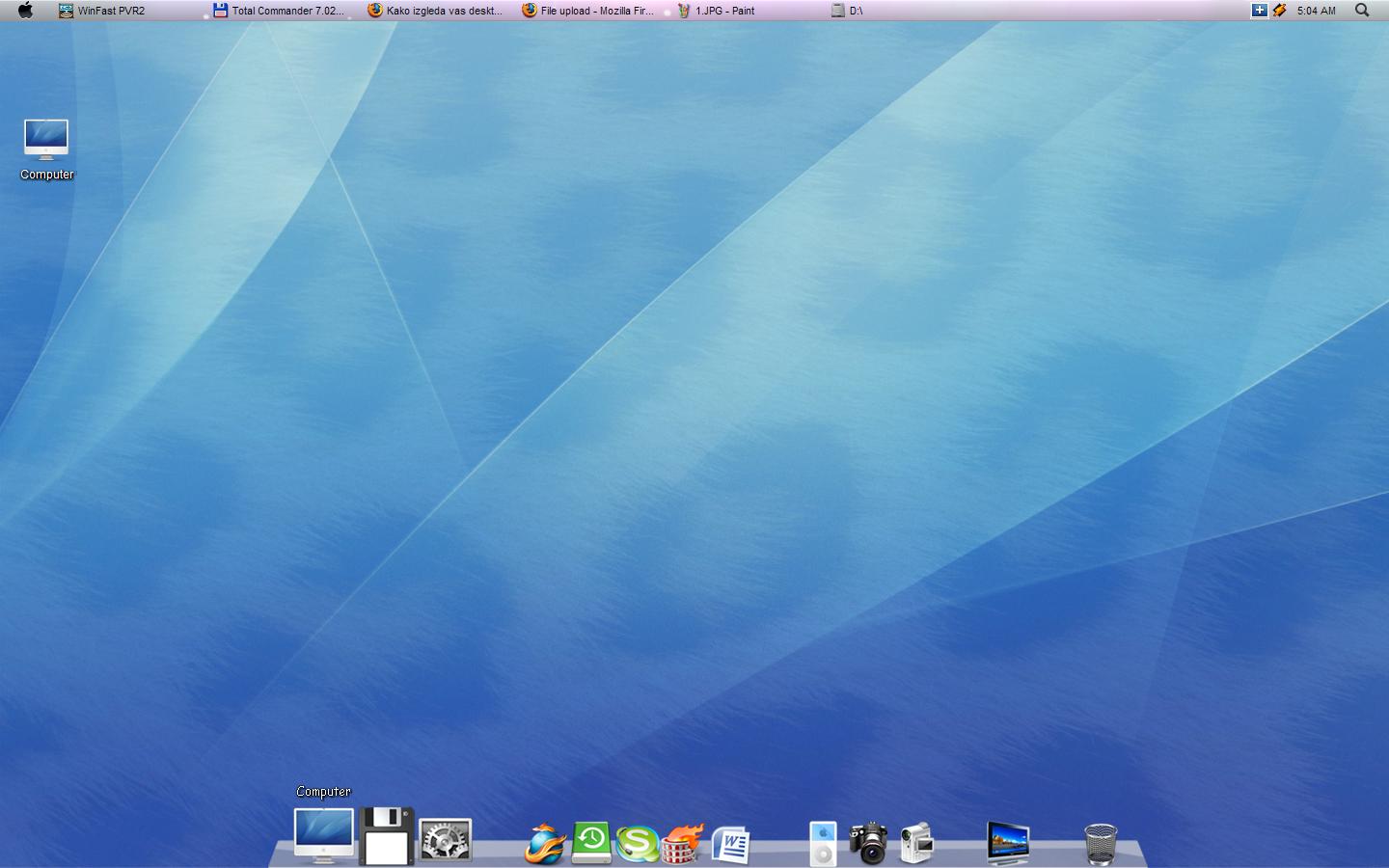
Task: Launch Microsoft Word from the dock
Action: point(730,845)
